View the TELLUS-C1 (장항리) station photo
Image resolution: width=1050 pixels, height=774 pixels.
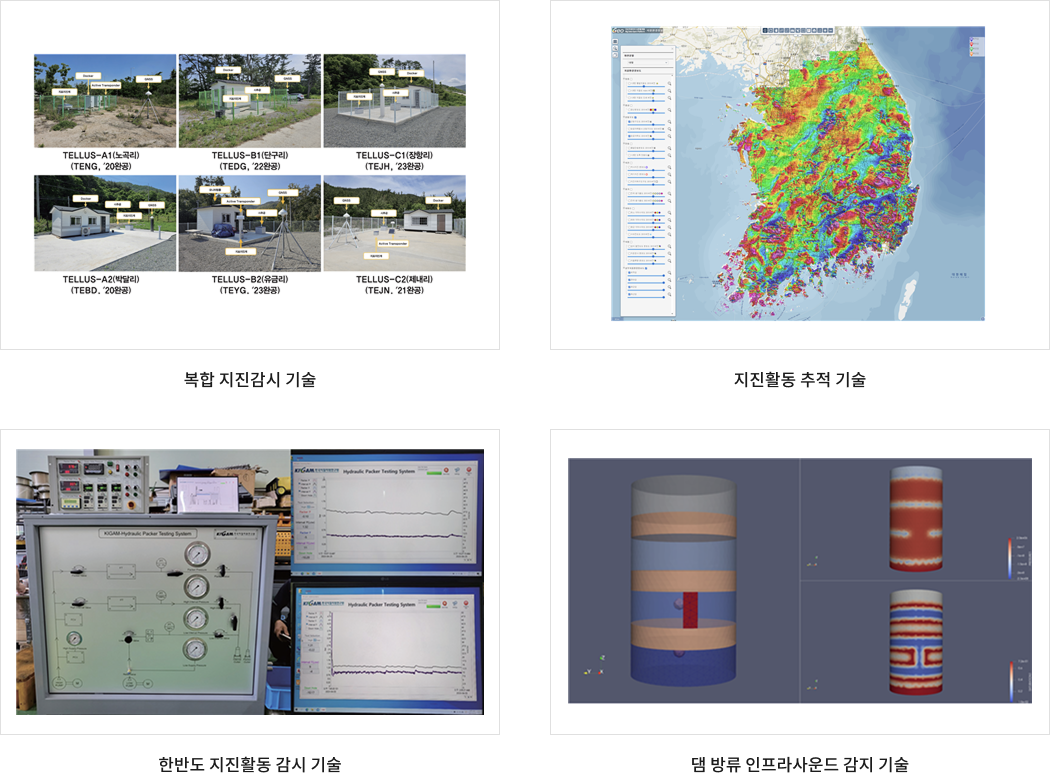tap(394, 101)
